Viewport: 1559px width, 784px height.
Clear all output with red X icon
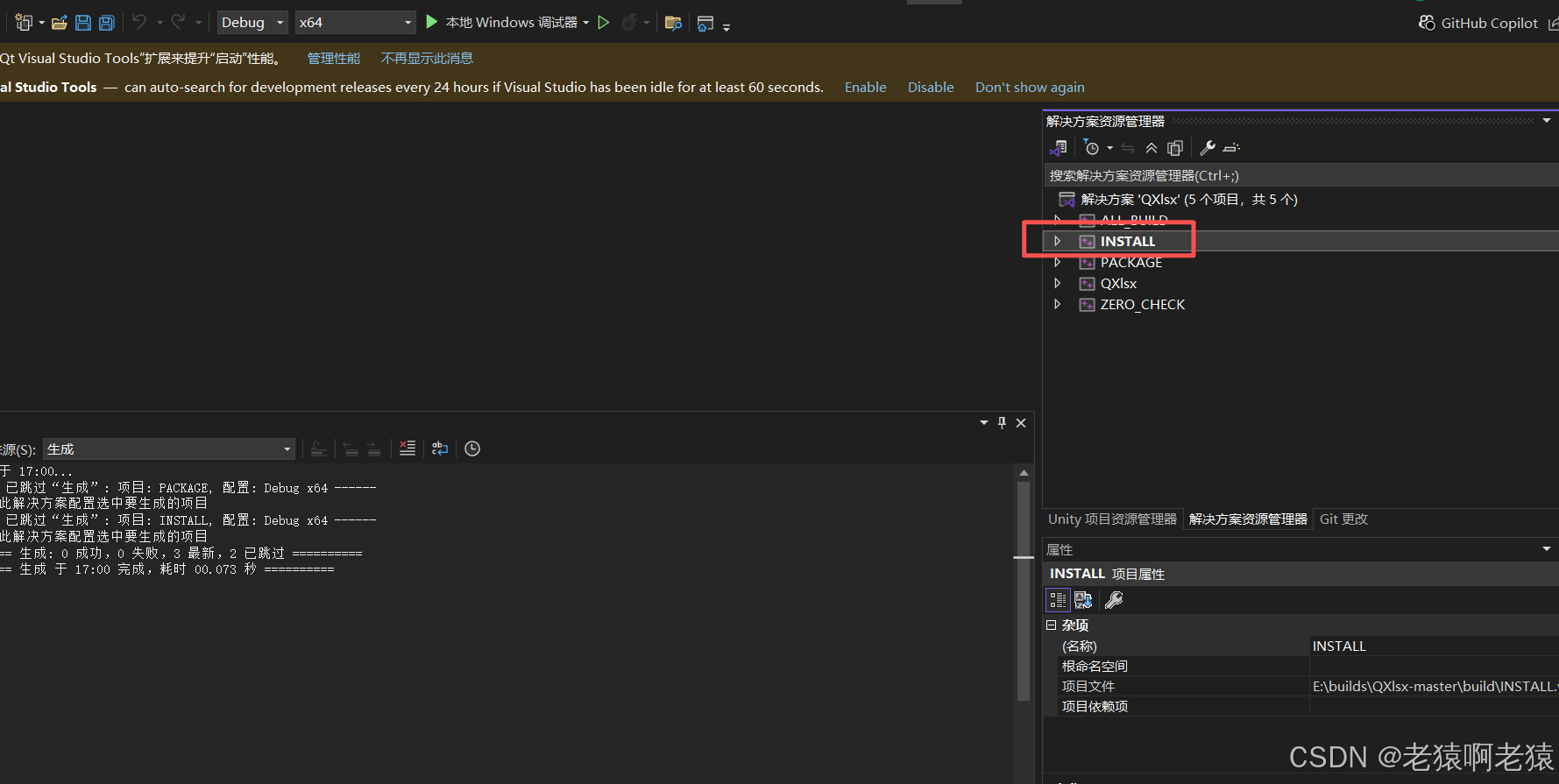[x=407, y=448]
